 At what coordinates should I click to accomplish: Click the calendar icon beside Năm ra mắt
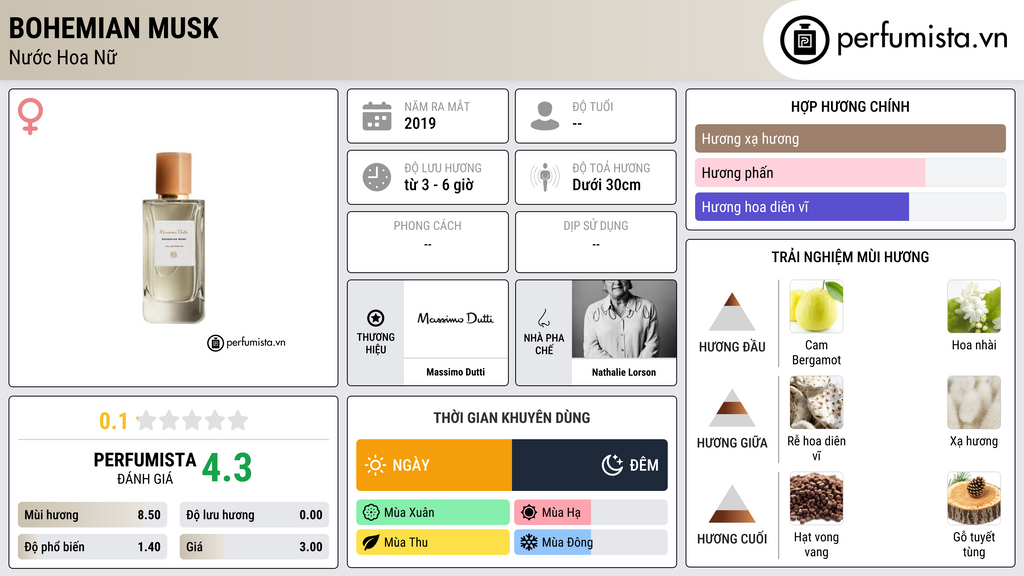coord(377,116)
